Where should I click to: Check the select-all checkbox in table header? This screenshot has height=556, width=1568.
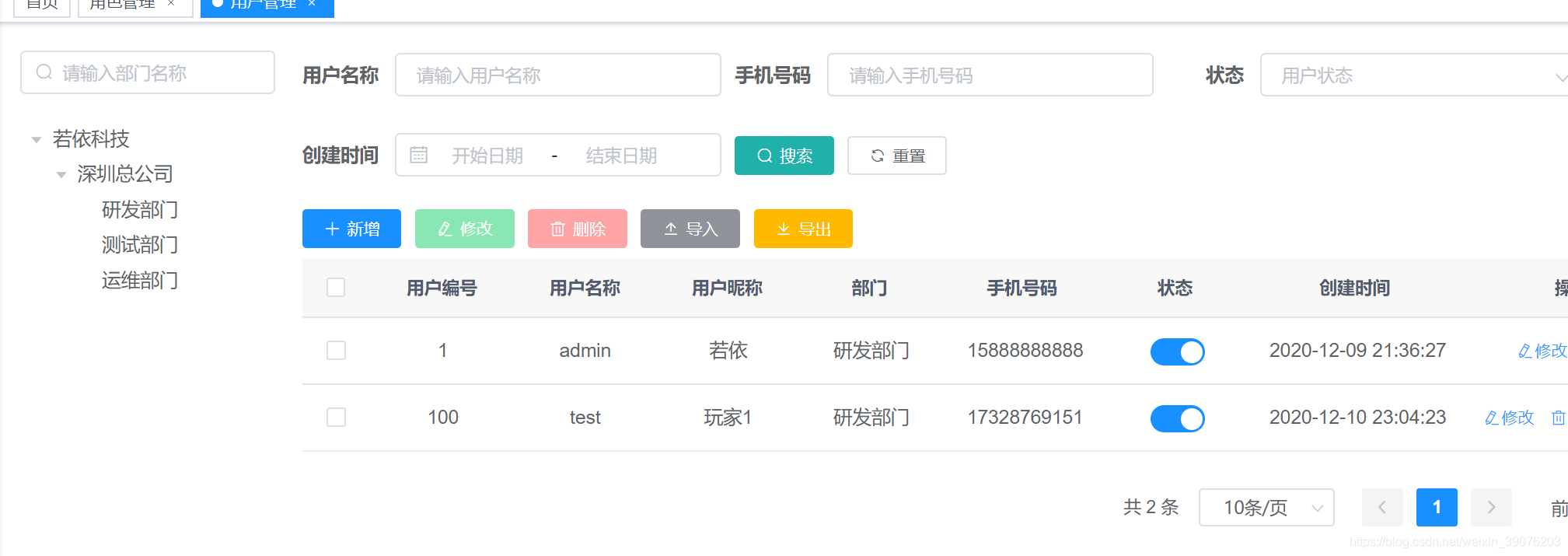click(336, 288)
